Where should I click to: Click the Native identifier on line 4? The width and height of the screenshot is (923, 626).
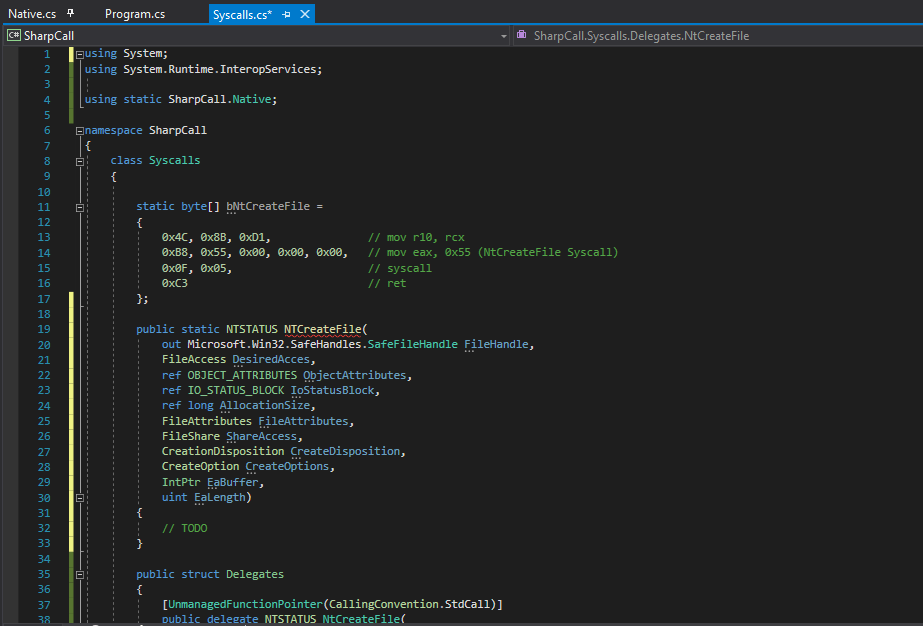(251, 99)
